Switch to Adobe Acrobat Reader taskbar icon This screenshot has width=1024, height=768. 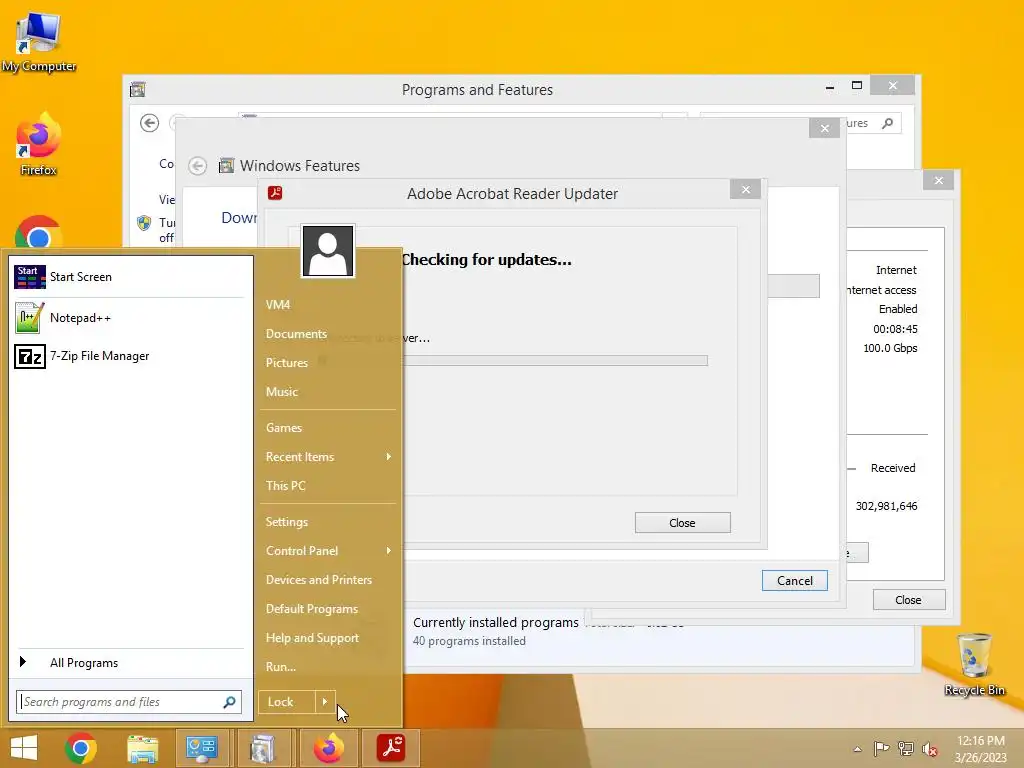click(391, 748)
